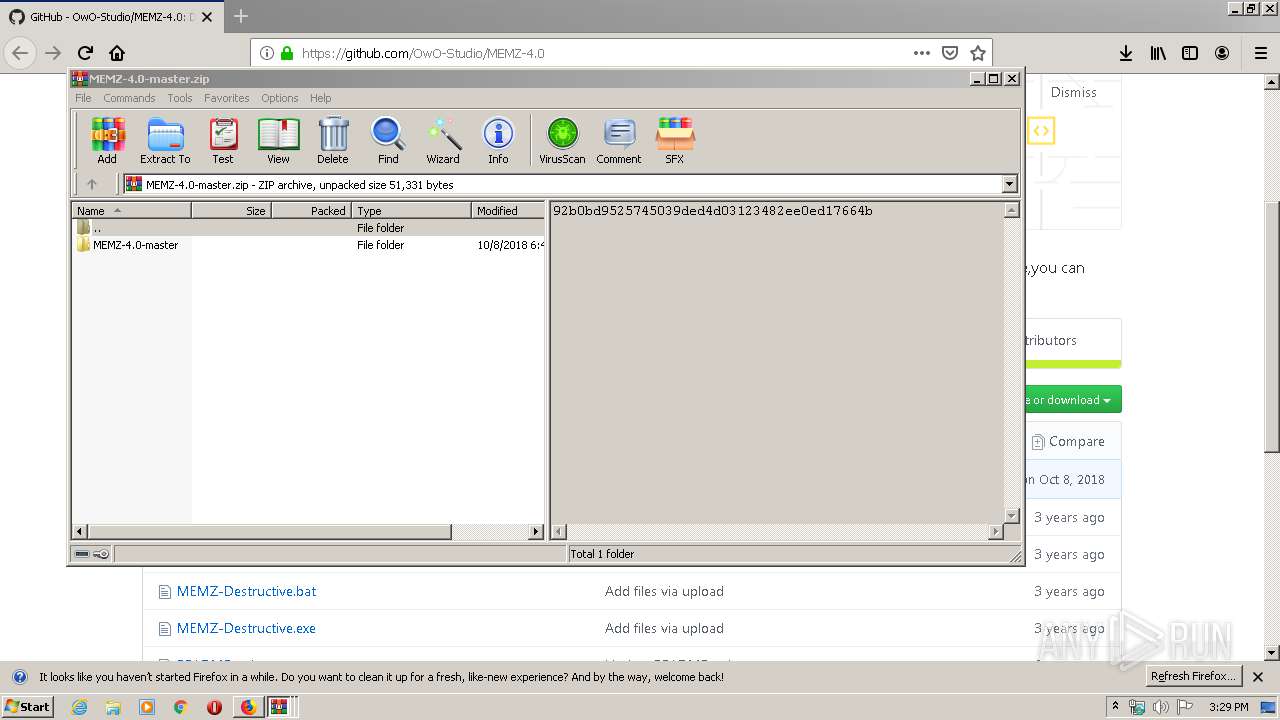
Task: Open the Commands menu
Action: [x=129, y=98]
